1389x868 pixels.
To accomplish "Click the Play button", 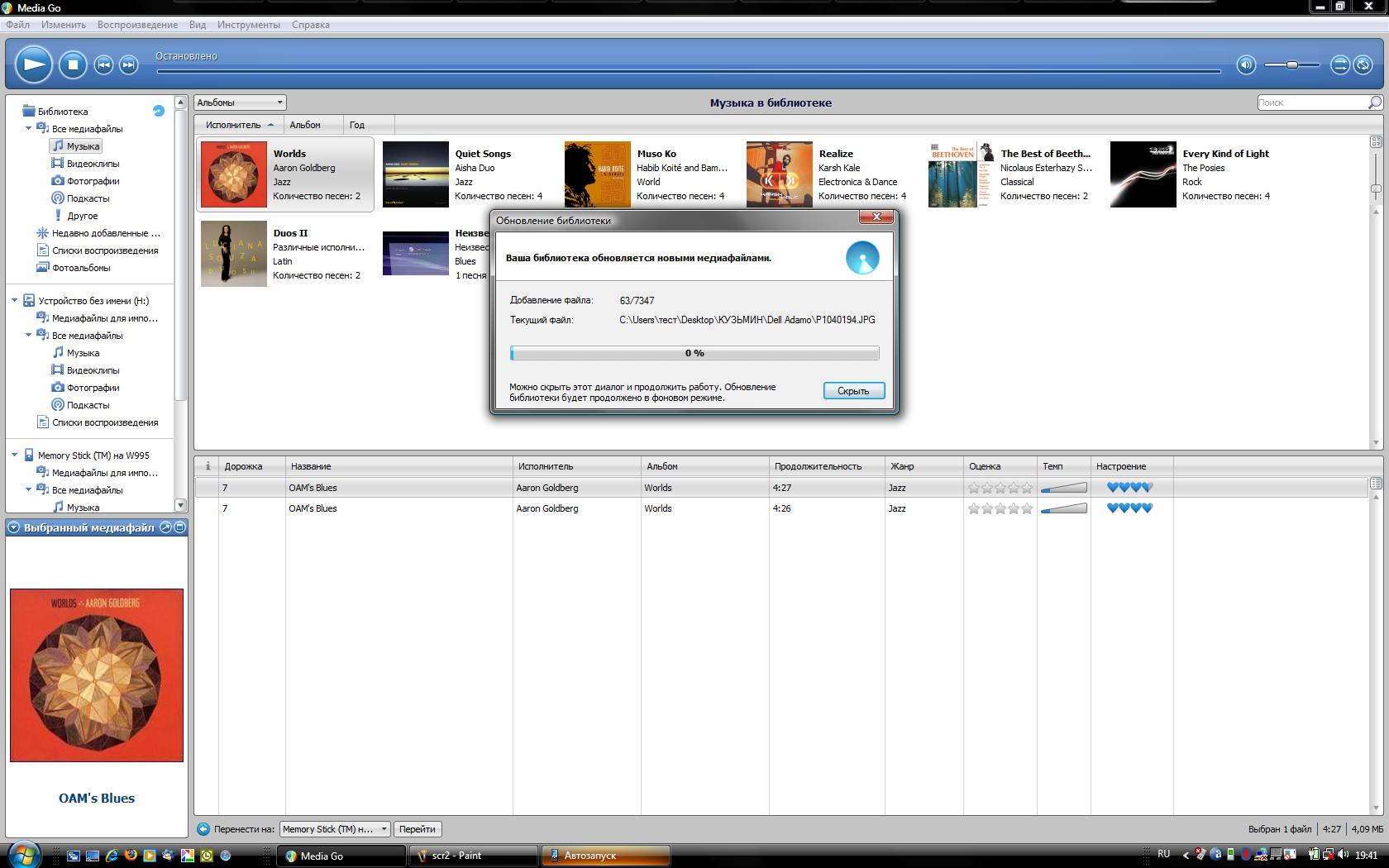I will [x=34, y=64].
